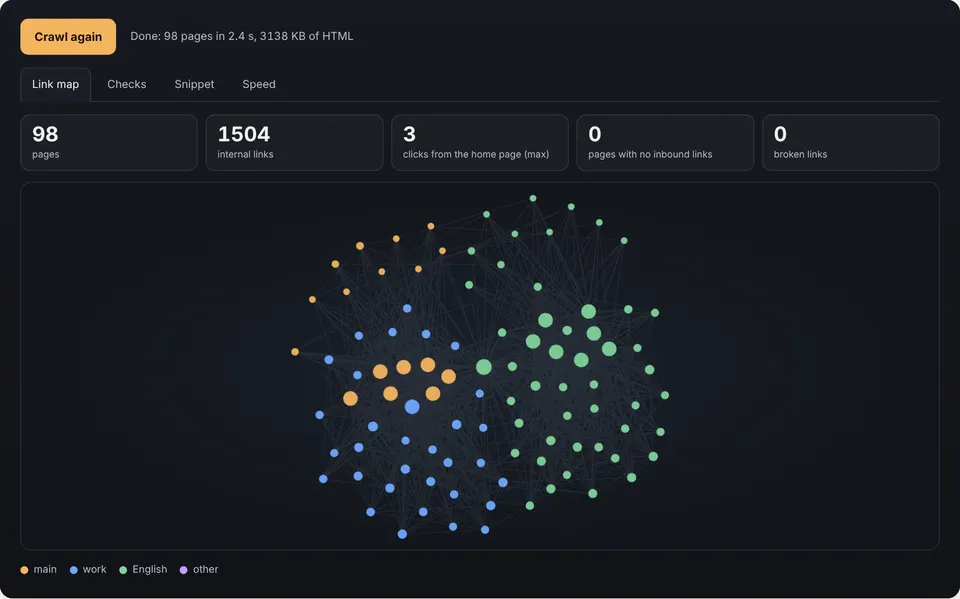Switch to the Link map tab

pyautogui.click(x=55, y=85)
